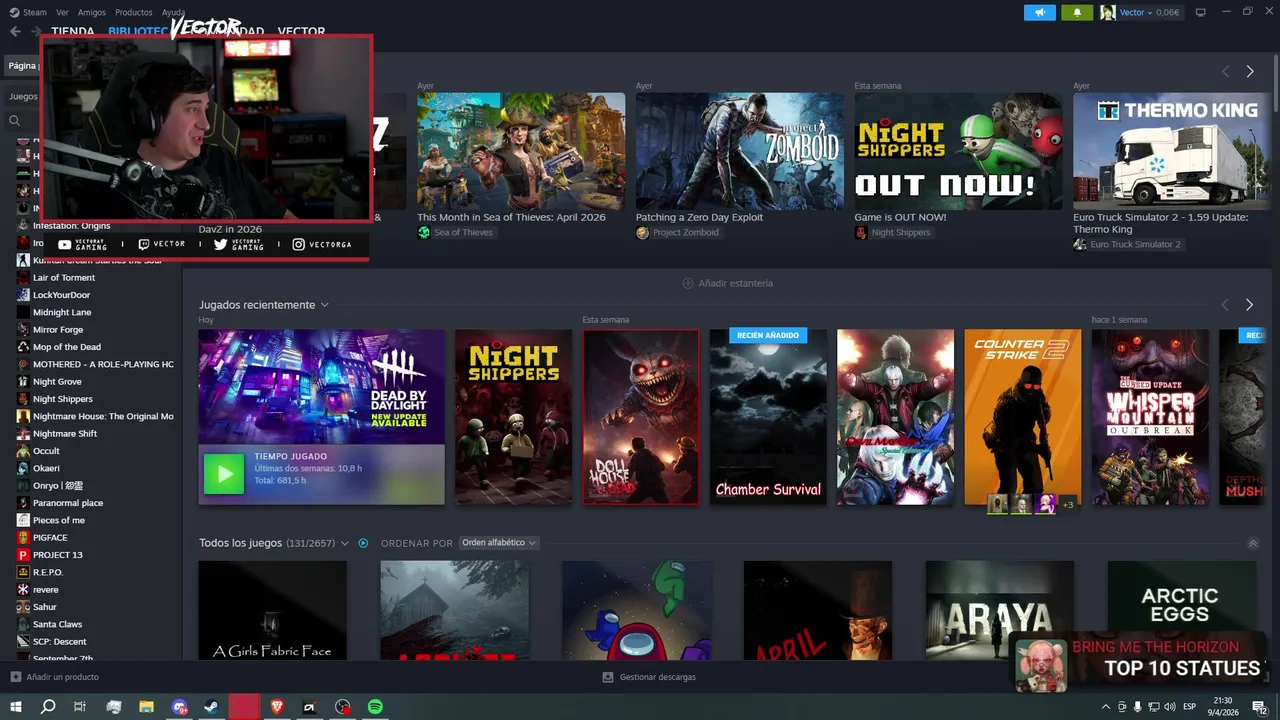Image resolution: width=1280 pixels, height=720 pixels.
Task: Click the Vector profile avatar picture
Action: (1107, 12)
